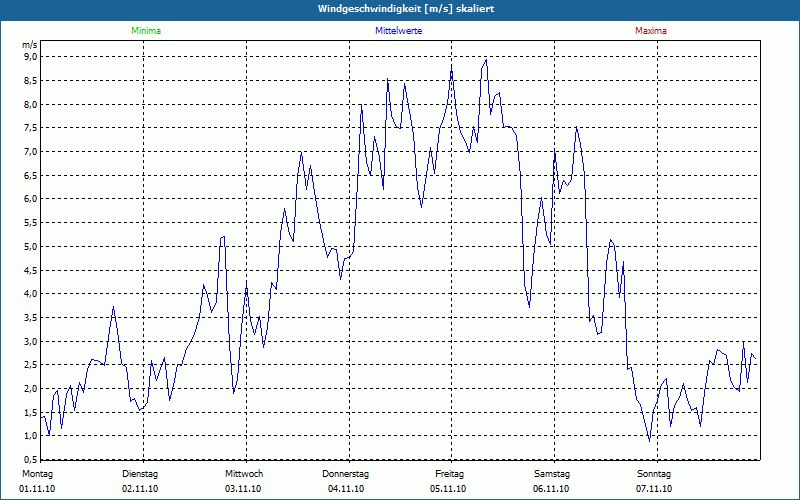
Task: Click the 4,0 y-axis value
Action: (x=31, y=293)
